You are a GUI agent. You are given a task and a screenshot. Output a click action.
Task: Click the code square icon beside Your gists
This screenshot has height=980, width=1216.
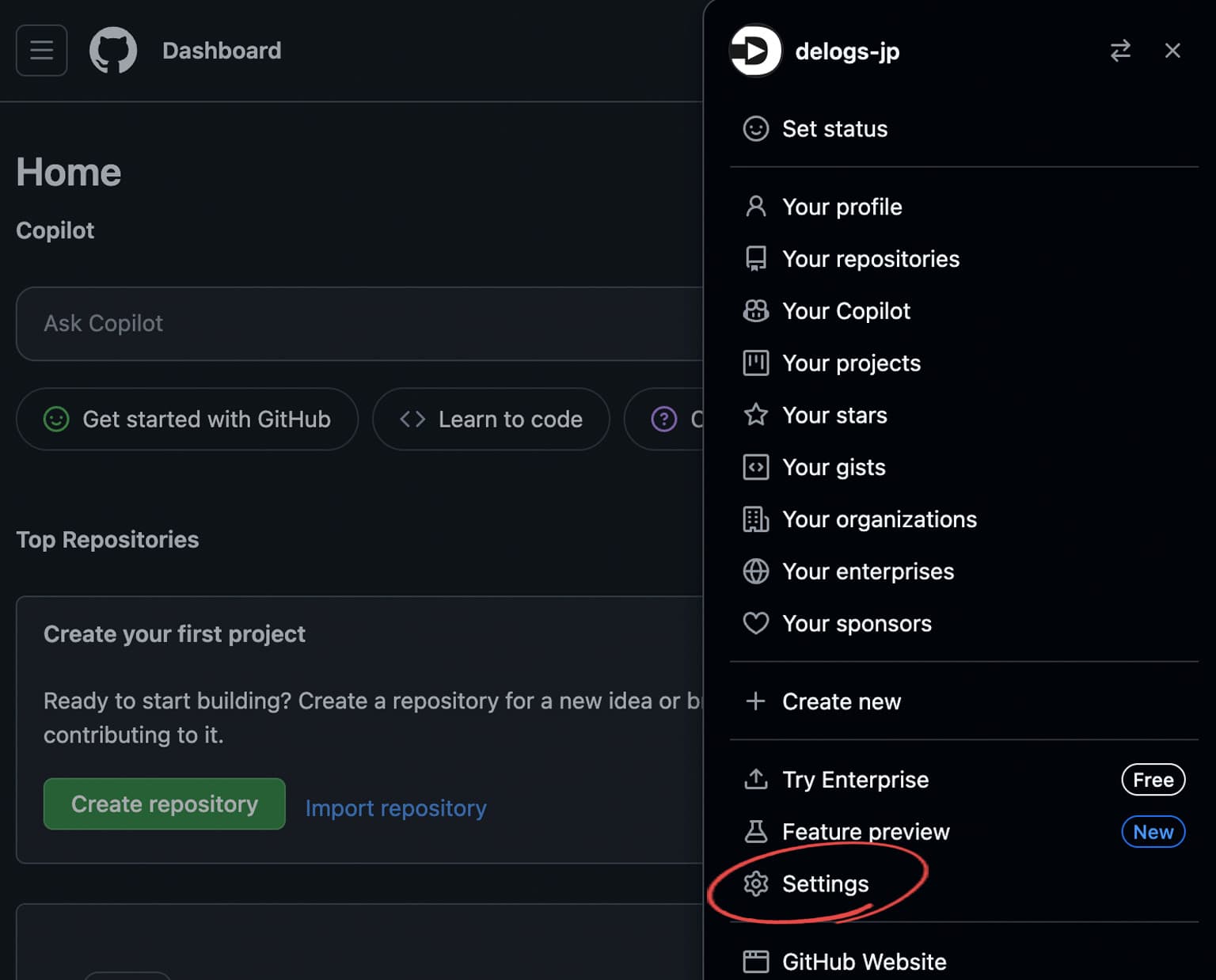756,467
